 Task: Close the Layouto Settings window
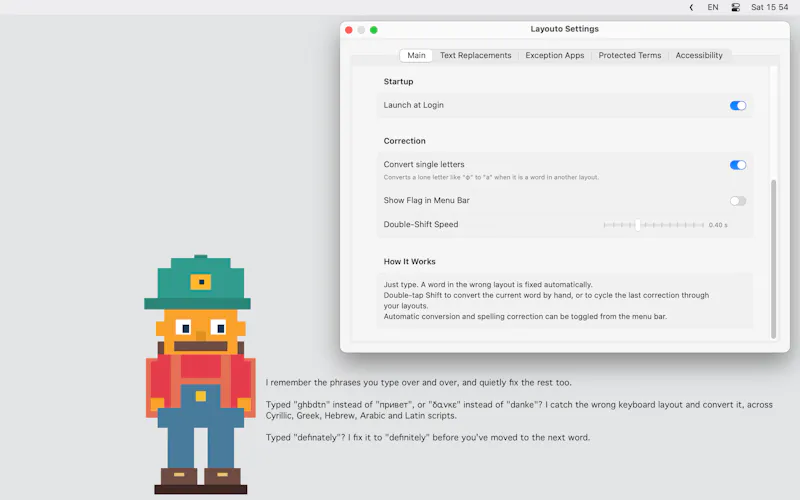point(349,30)
